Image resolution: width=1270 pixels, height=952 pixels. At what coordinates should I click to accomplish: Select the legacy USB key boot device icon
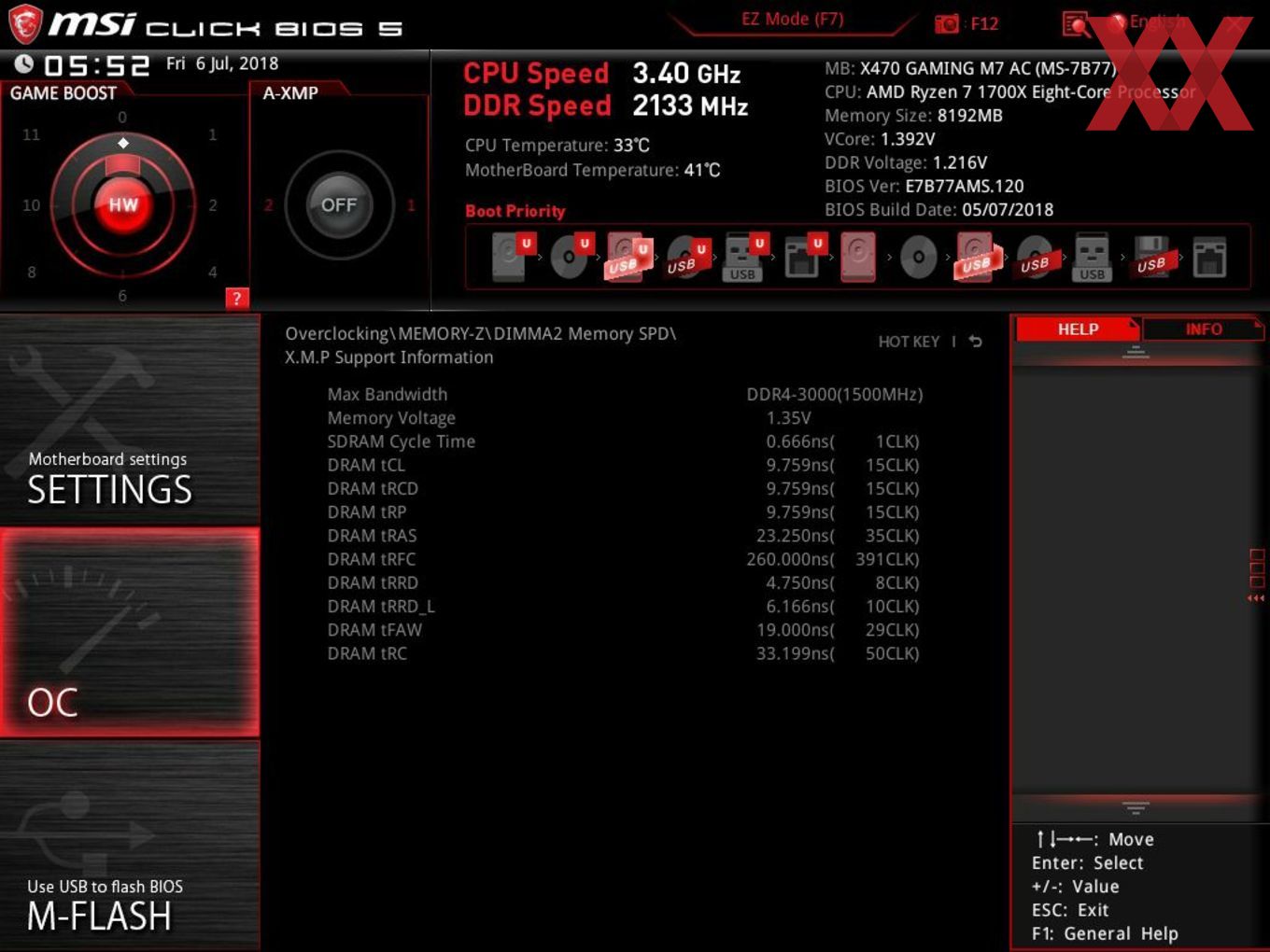tap(1092, 258)
